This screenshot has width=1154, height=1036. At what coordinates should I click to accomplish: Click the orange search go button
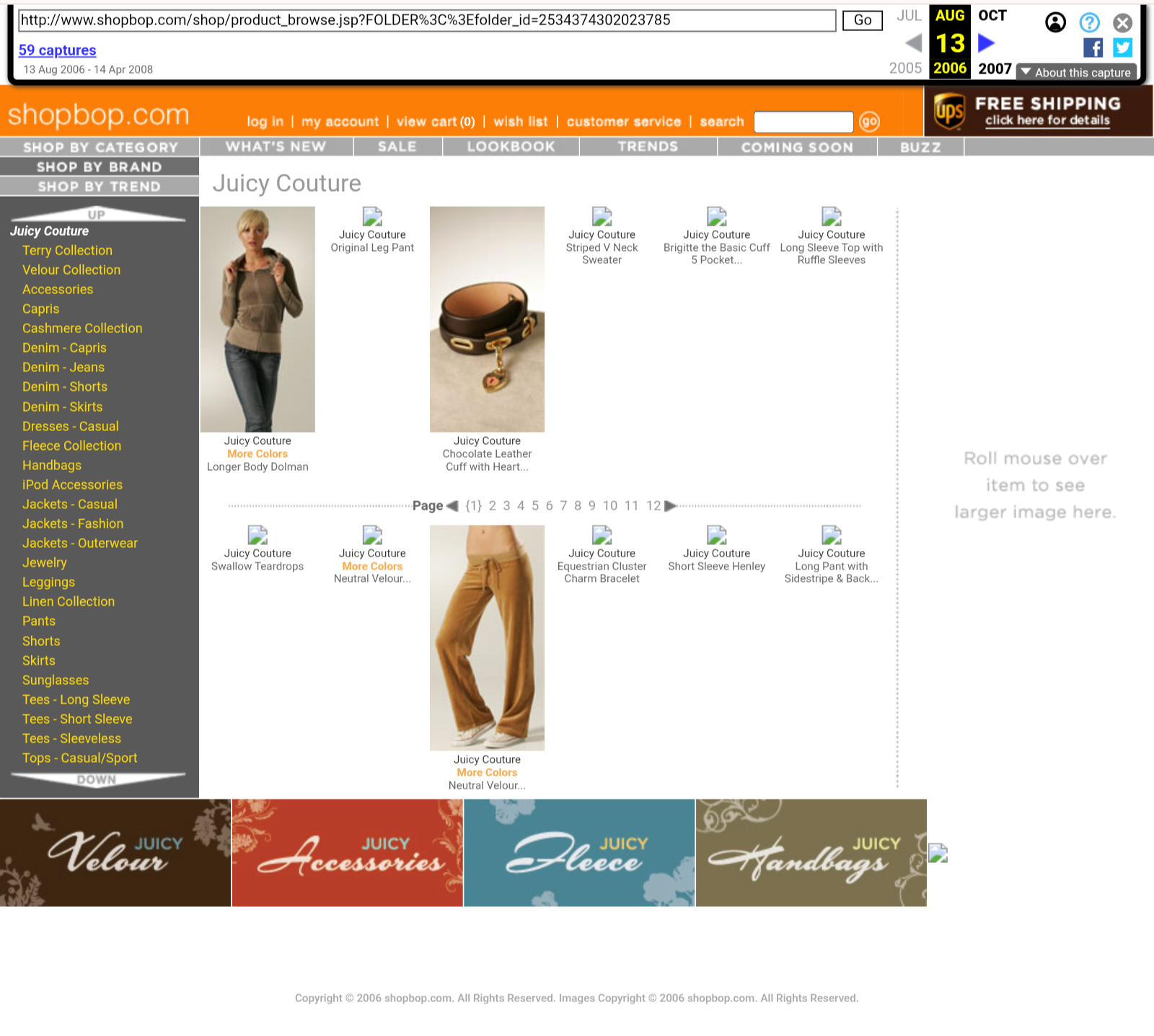tap(869, 122)
